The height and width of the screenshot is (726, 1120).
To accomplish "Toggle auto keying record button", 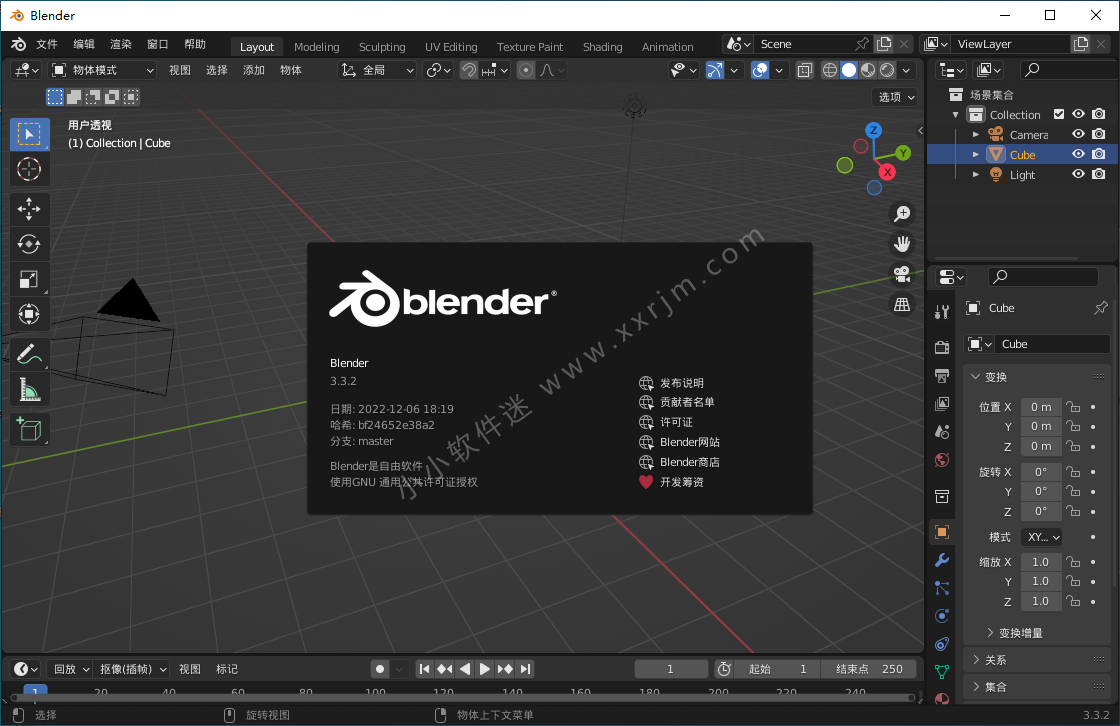I will (380, 670).
